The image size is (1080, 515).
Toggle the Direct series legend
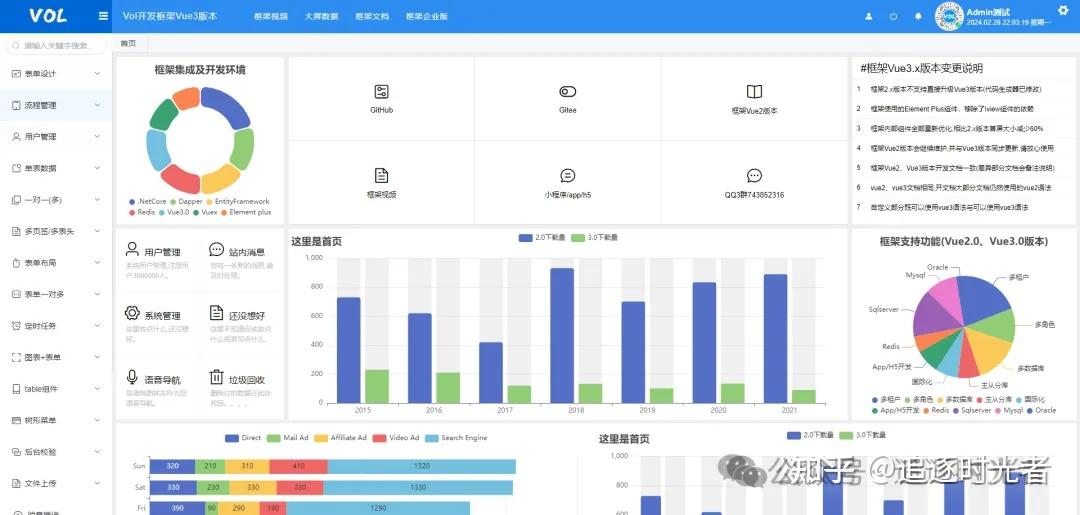(243, 438)
